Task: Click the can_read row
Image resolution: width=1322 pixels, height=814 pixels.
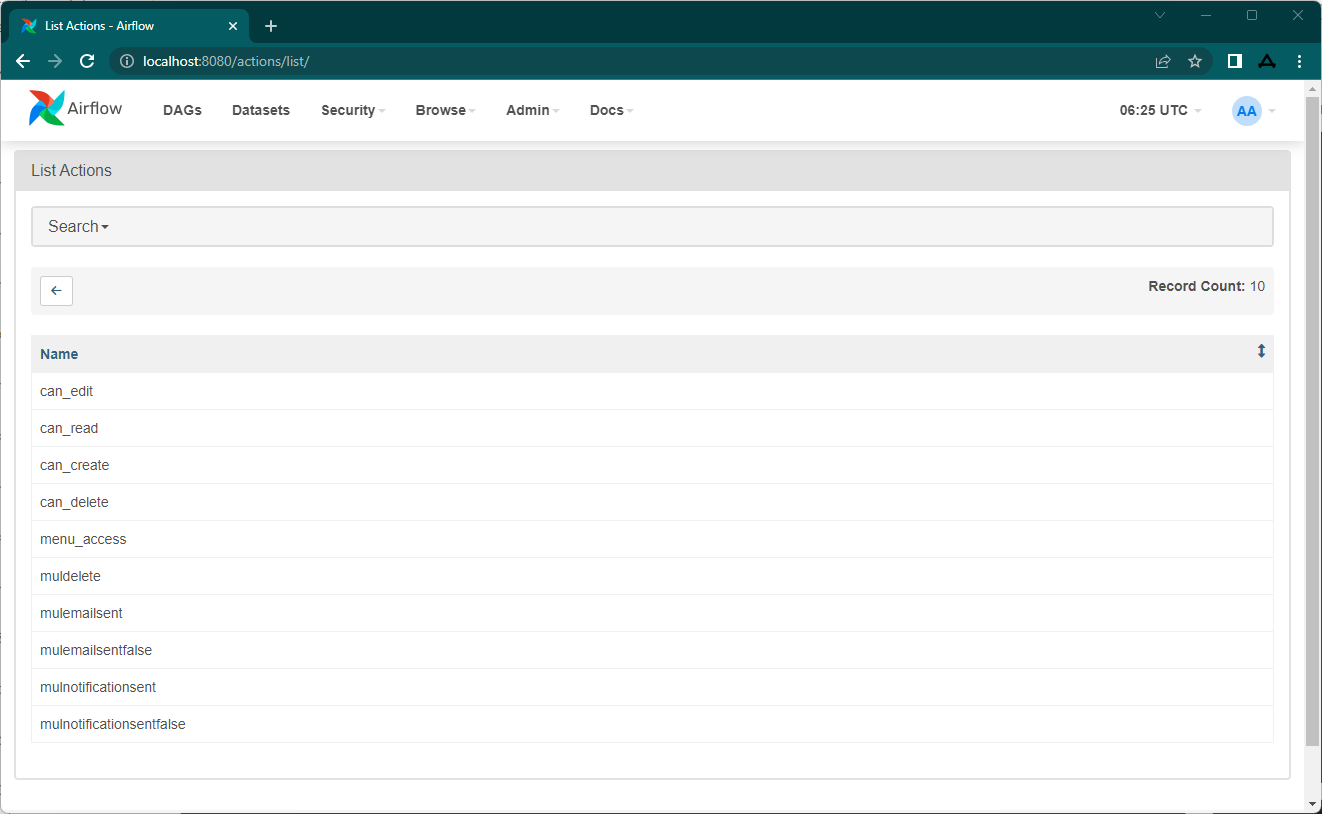Action: point(652,428)
